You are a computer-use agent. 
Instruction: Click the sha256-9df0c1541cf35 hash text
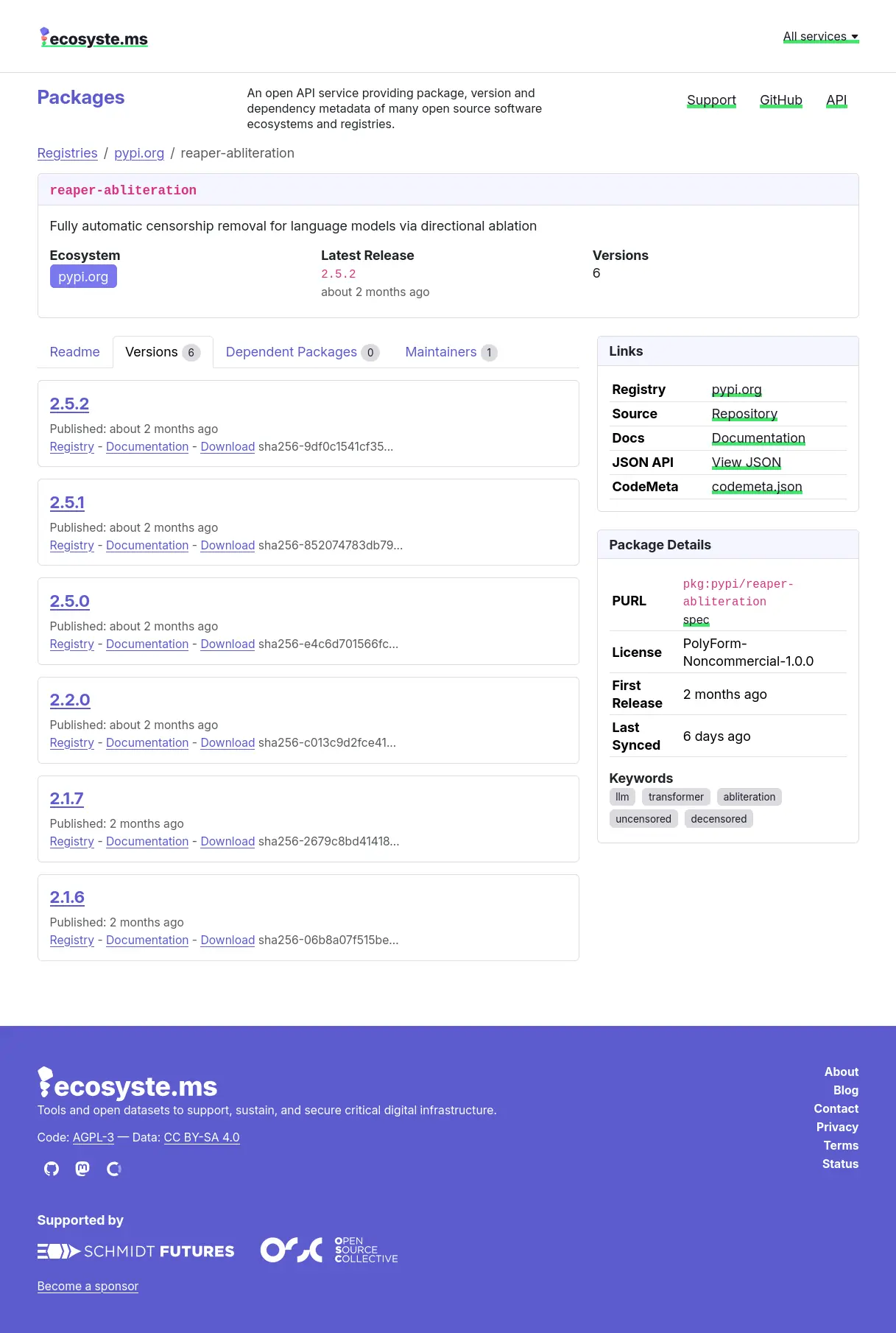pyautogui.click(x=326, y=446)
